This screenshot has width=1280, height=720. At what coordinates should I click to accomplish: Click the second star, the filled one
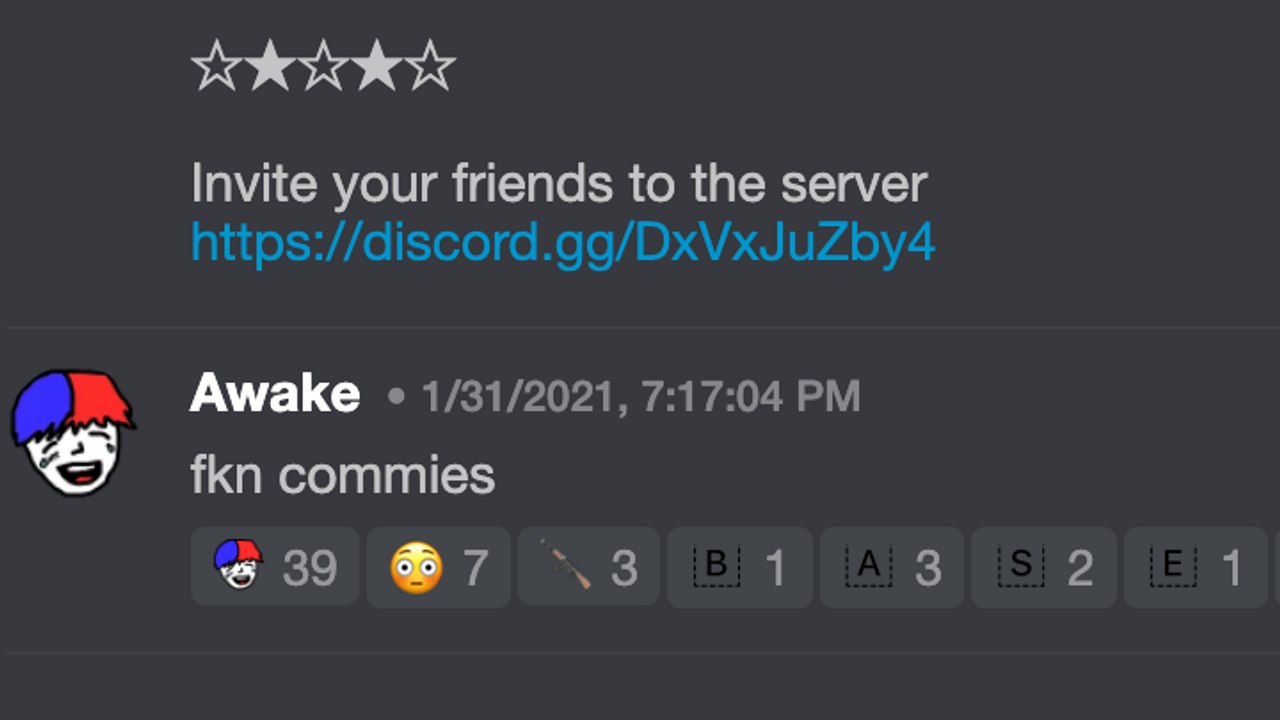[x=270, y=66]
